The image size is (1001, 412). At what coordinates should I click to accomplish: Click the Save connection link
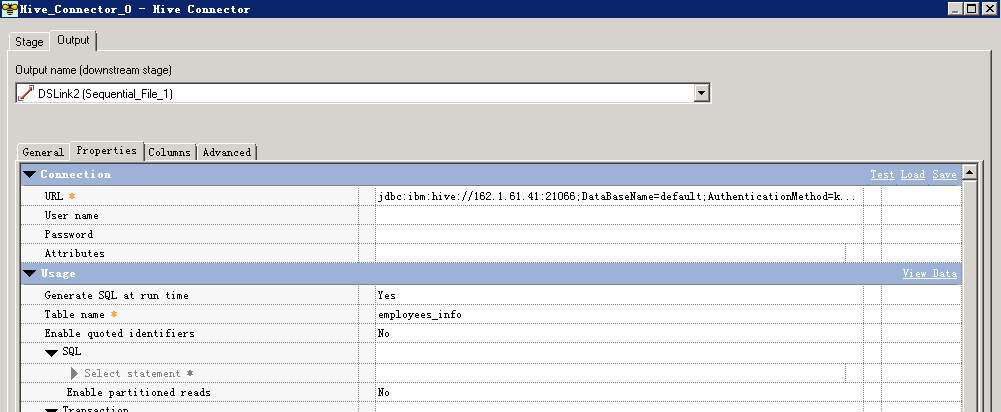tap(944, 174)
